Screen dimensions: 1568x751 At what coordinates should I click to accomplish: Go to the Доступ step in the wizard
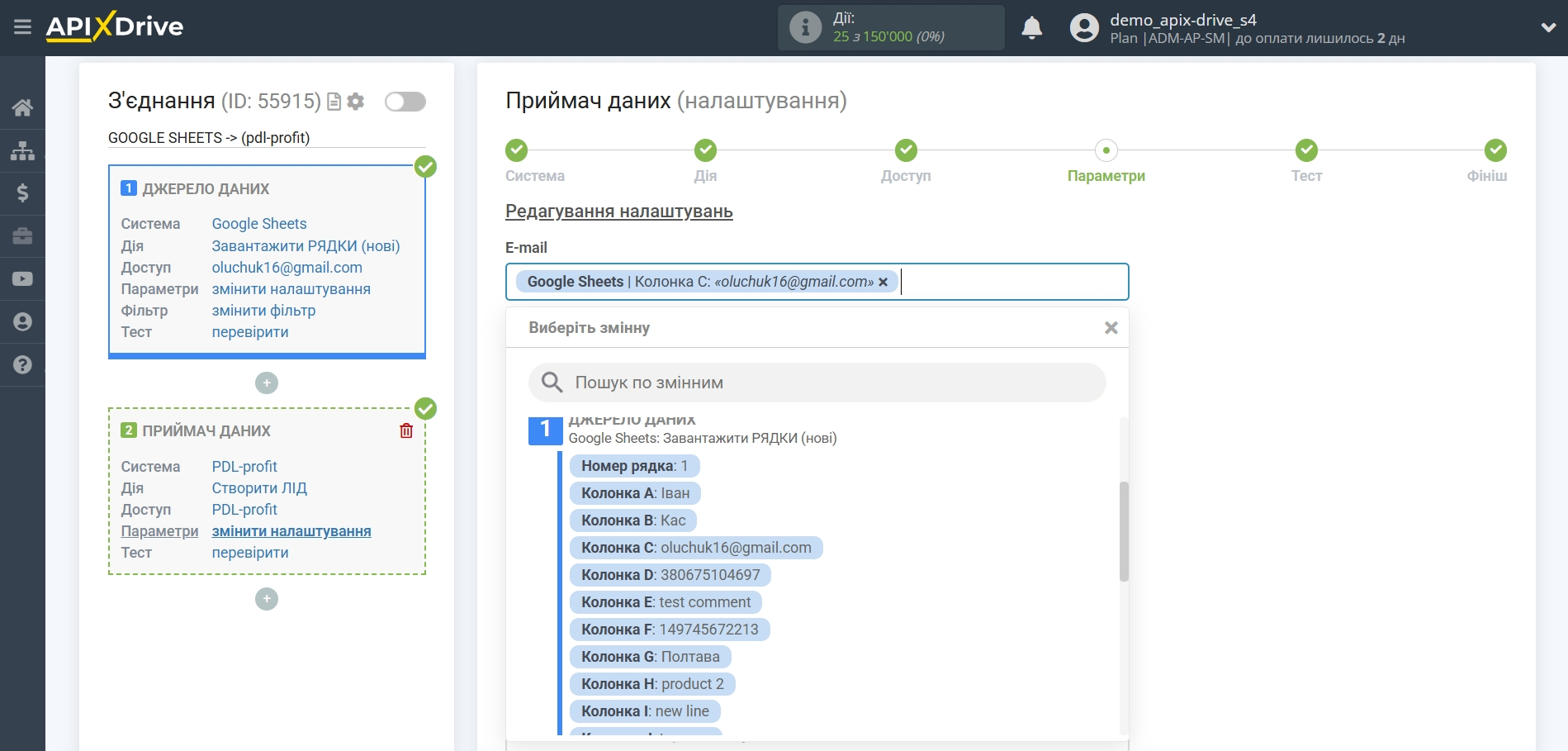click(906, 150)
